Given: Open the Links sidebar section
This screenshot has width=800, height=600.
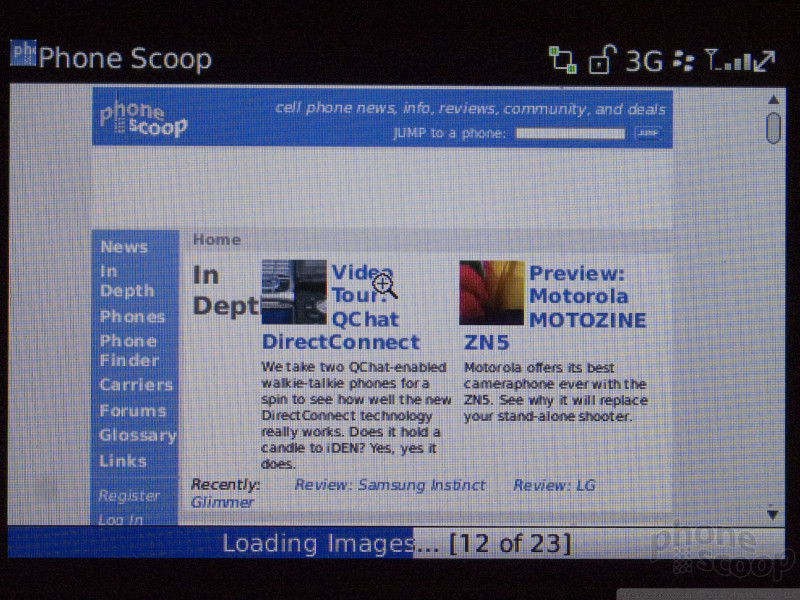Looking at the screenshot, I should 123,461.
